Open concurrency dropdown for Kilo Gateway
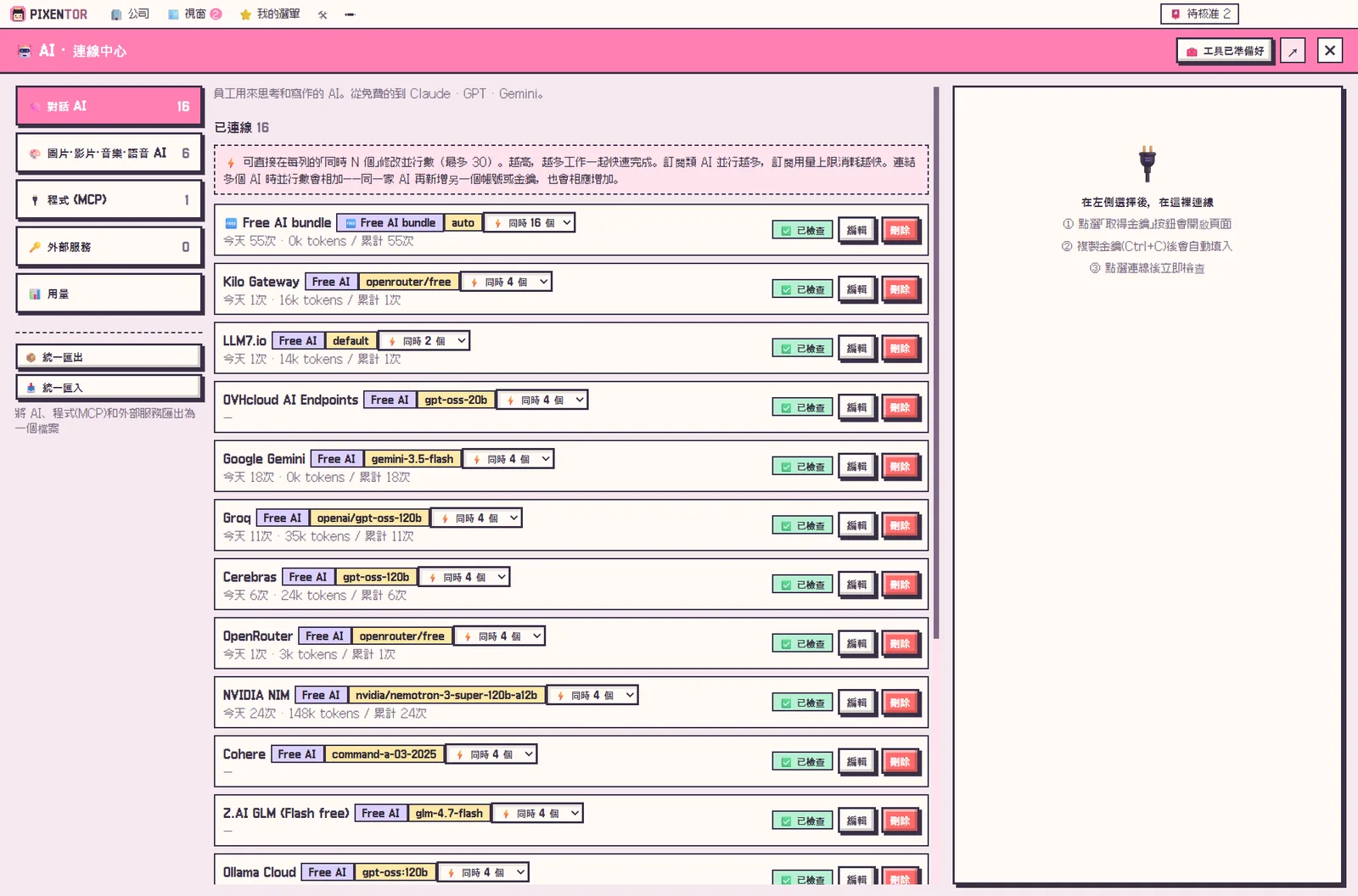Screen dimensions: 1358x896 click(x=506, y=282)
